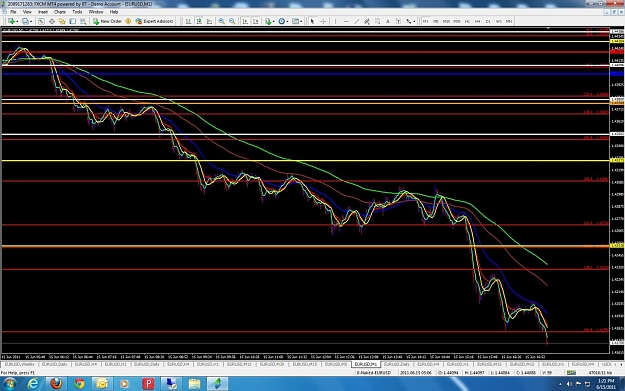Click the system tray volume icon

coord(569,384)
